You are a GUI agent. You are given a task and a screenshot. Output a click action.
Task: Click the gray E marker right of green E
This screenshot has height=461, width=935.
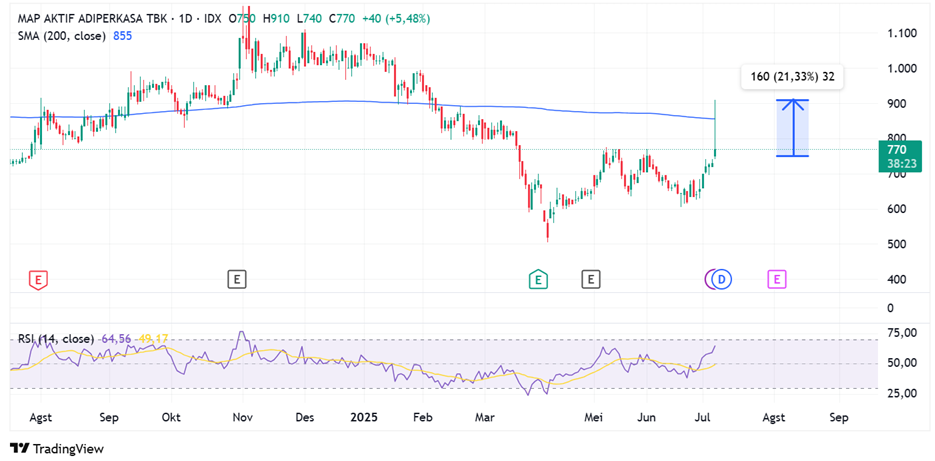[x=591, y=279]
